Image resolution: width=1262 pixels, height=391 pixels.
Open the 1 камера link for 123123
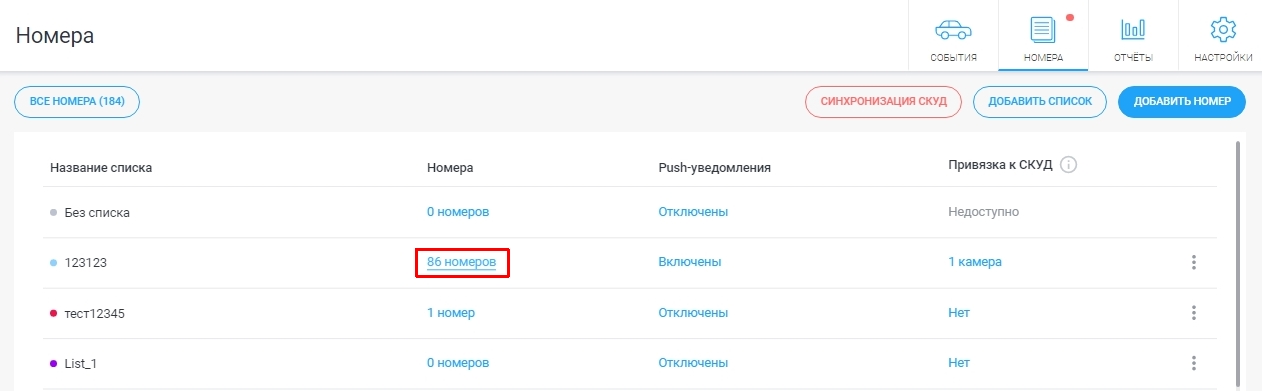pyautogui.click(x=975, y=262)
